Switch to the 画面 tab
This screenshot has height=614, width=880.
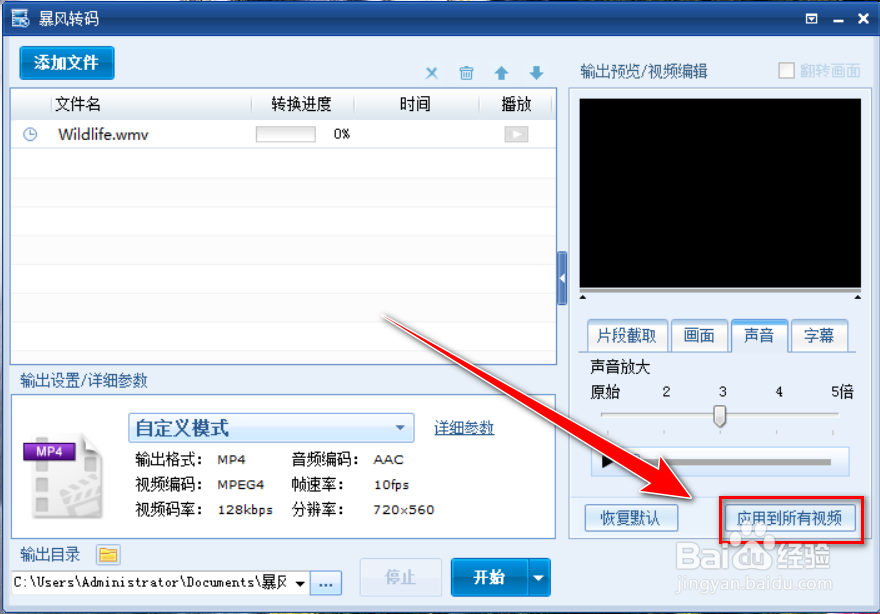click(699, 336)
